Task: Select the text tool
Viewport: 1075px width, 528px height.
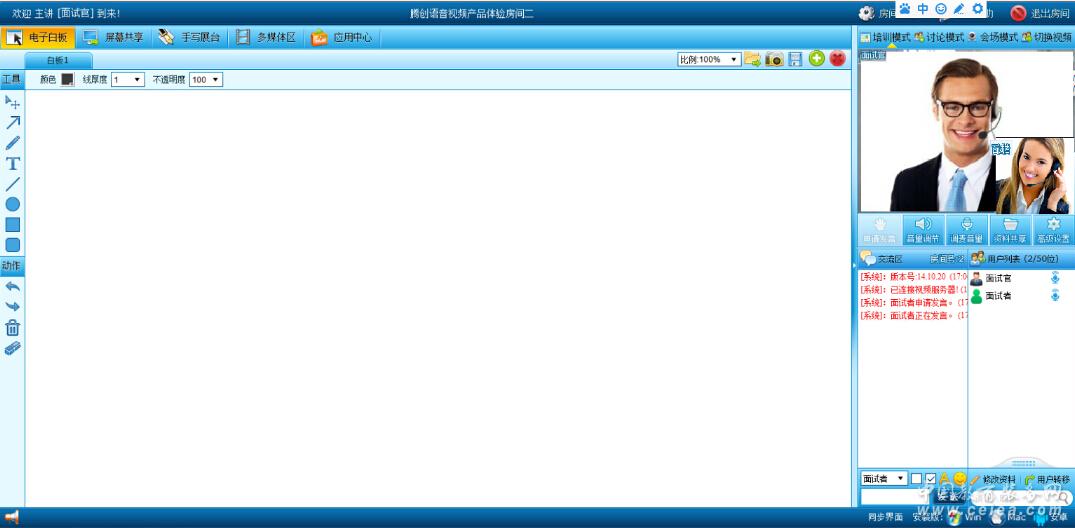Action: click(x=13, y=164)
